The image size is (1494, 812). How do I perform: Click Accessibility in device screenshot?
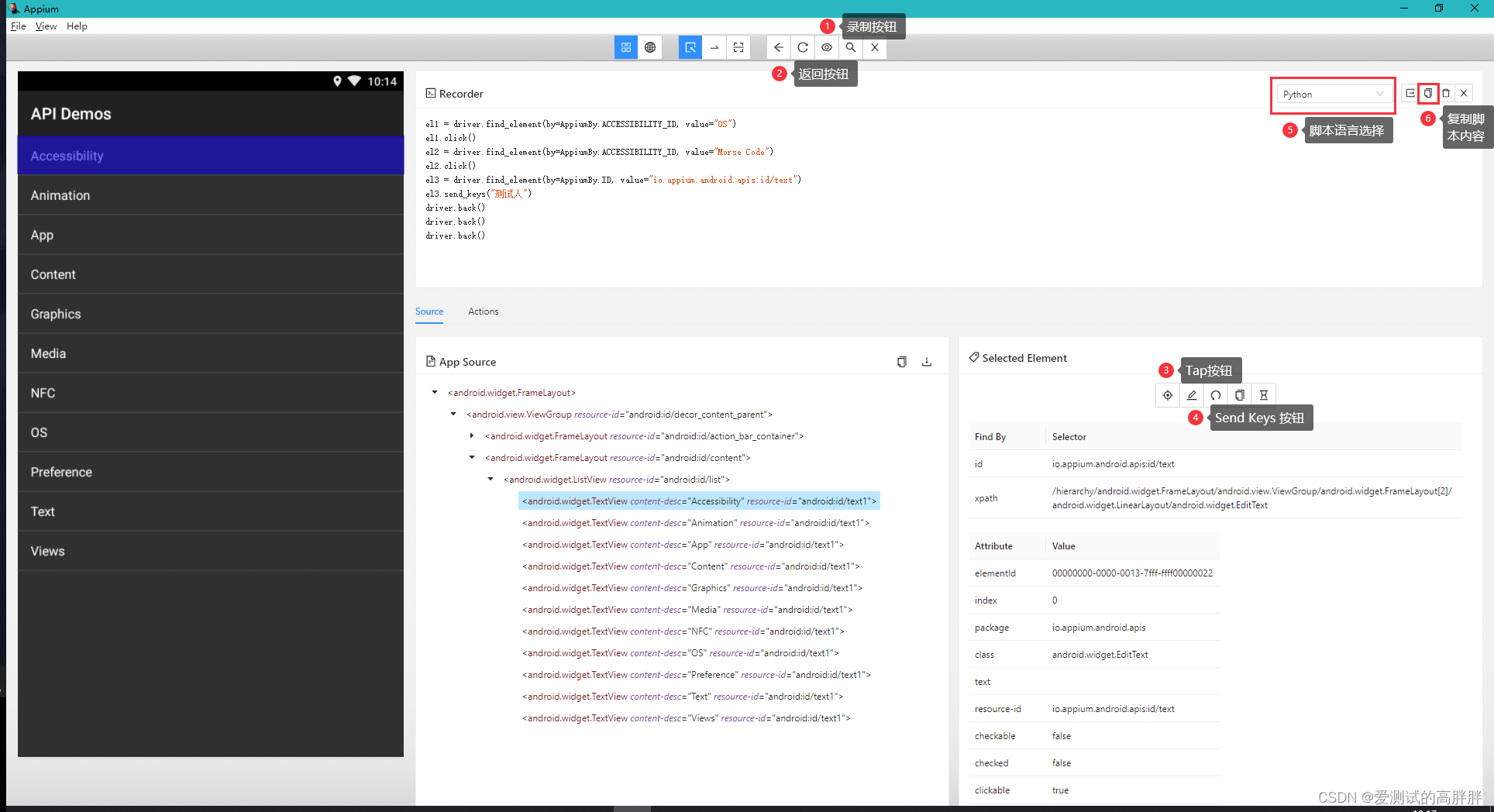pyautogui.click(x=211, y=156)
